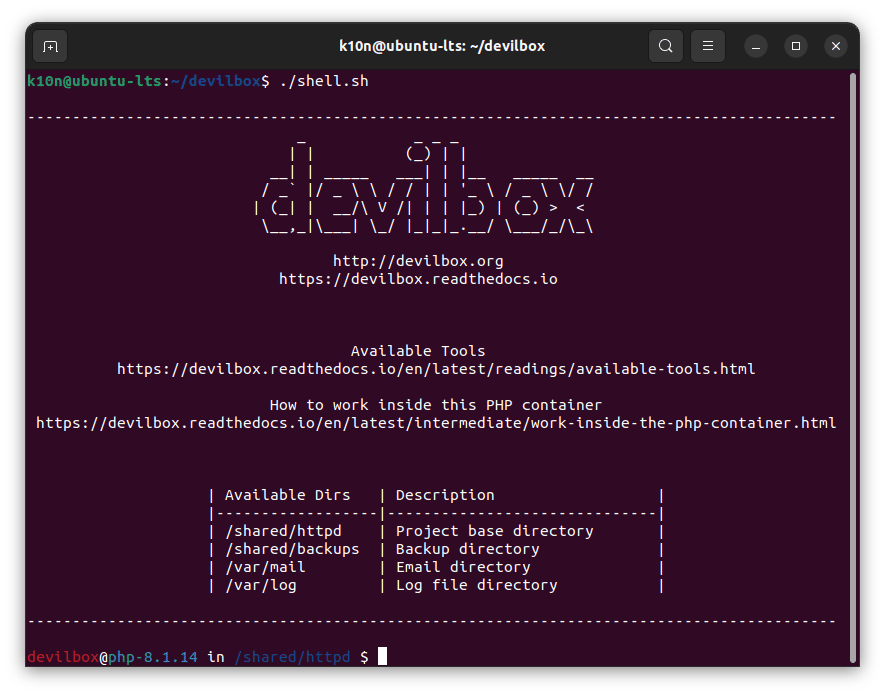Click the /var/log directory entry
The height and width of the screenshot is (695, 885).
pyautogui.click(x=261, y=585)
